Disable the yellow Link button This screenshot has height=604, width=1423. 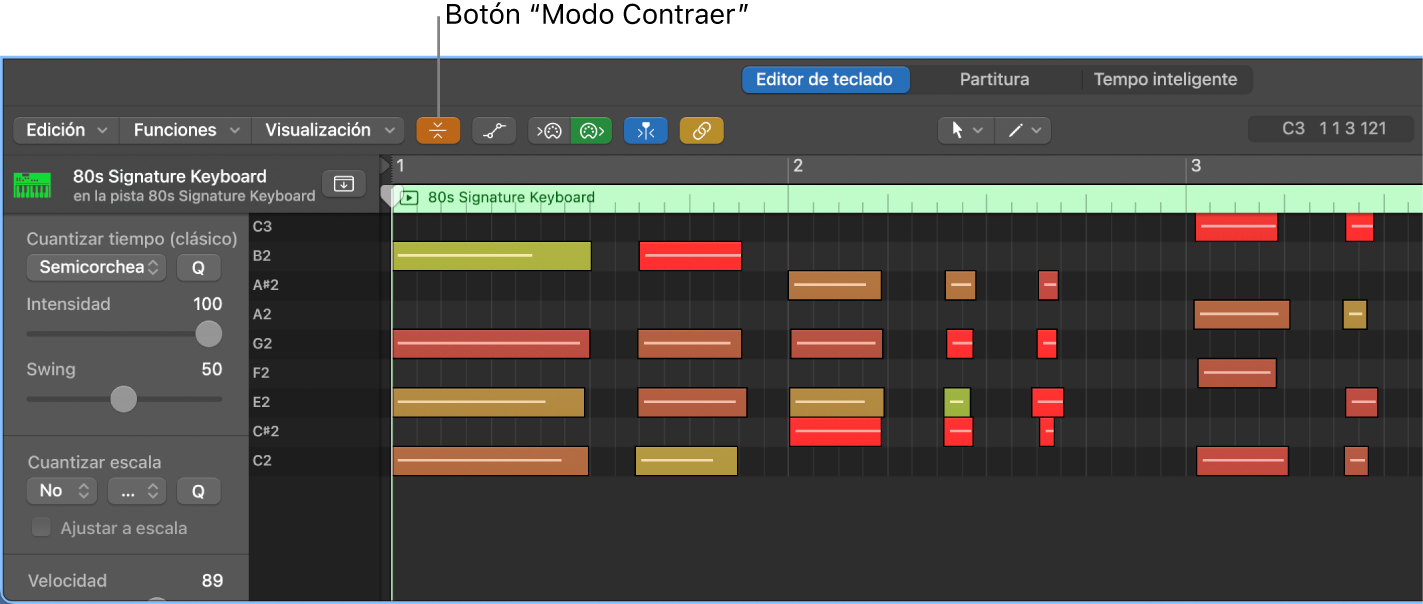click(x=701, y=130)
